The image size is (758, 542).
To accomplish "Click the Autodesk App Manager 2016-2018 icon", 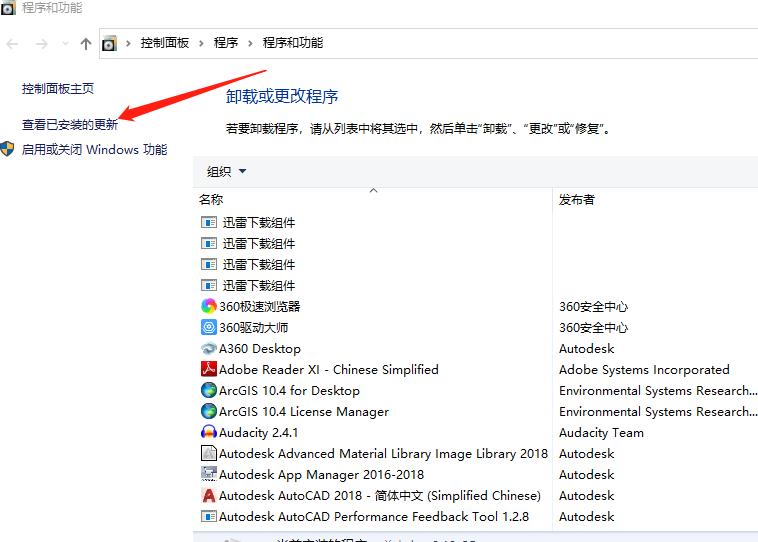I will [208, 474].
